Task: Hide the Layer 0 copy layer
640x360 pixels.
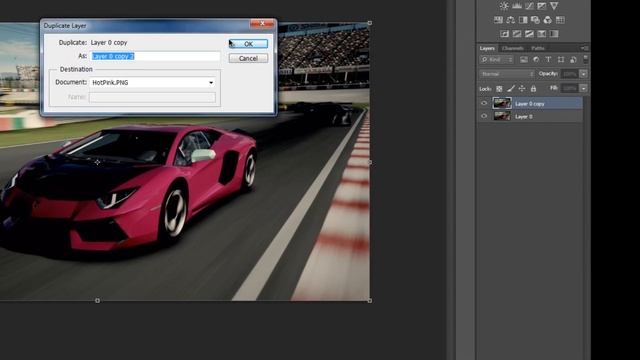Action: click(484, 103)
